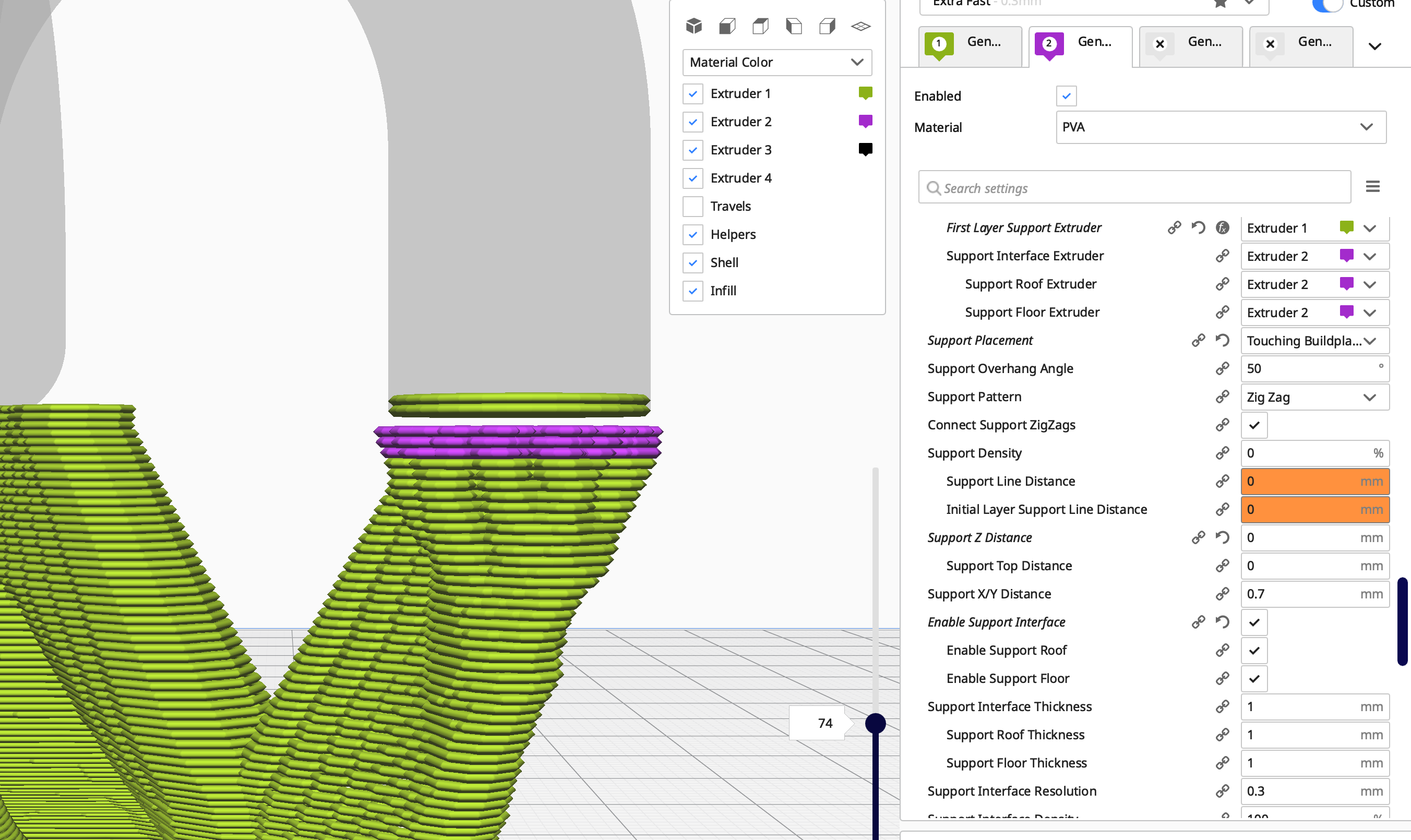Screen dimensions: 1411x840
Task: Toggle the Shell checkbox
Action: click(693, 262)
